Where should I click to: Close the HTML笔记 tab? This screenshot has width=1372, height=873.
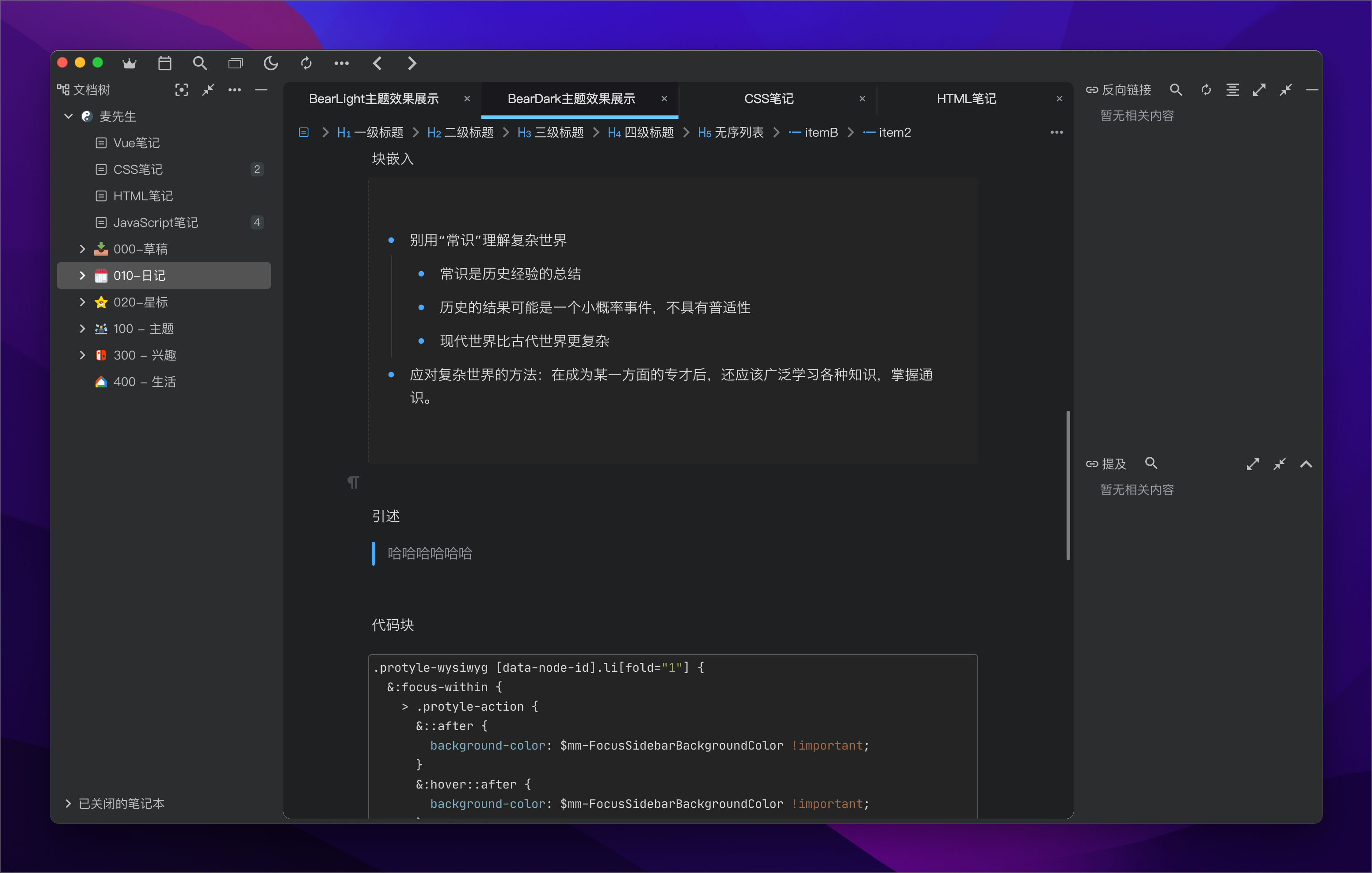pos(1059,99)
